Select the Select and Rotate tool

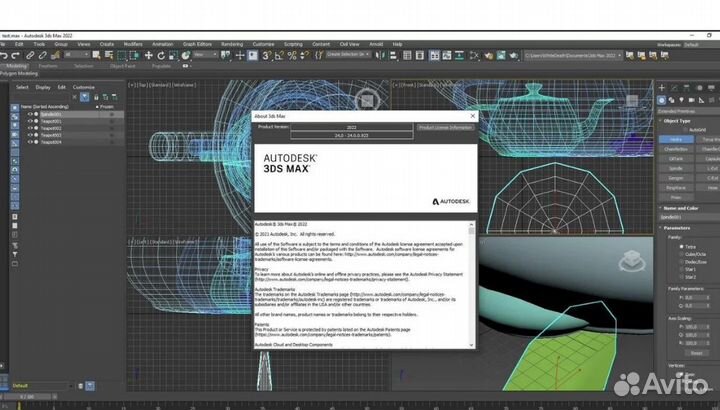click(161, 56)
